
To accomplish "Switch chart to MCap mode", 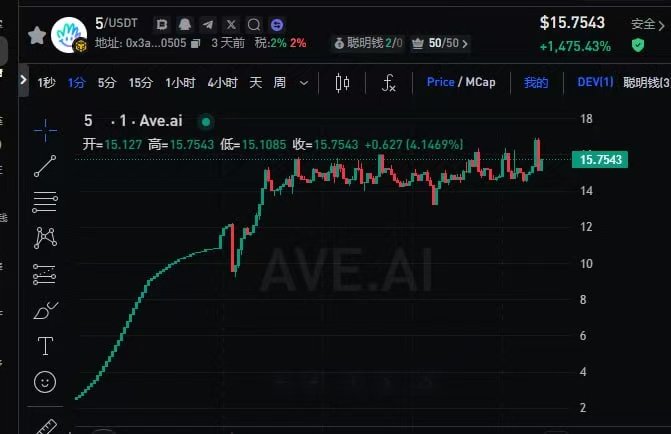I will click(x=480, y=82).
